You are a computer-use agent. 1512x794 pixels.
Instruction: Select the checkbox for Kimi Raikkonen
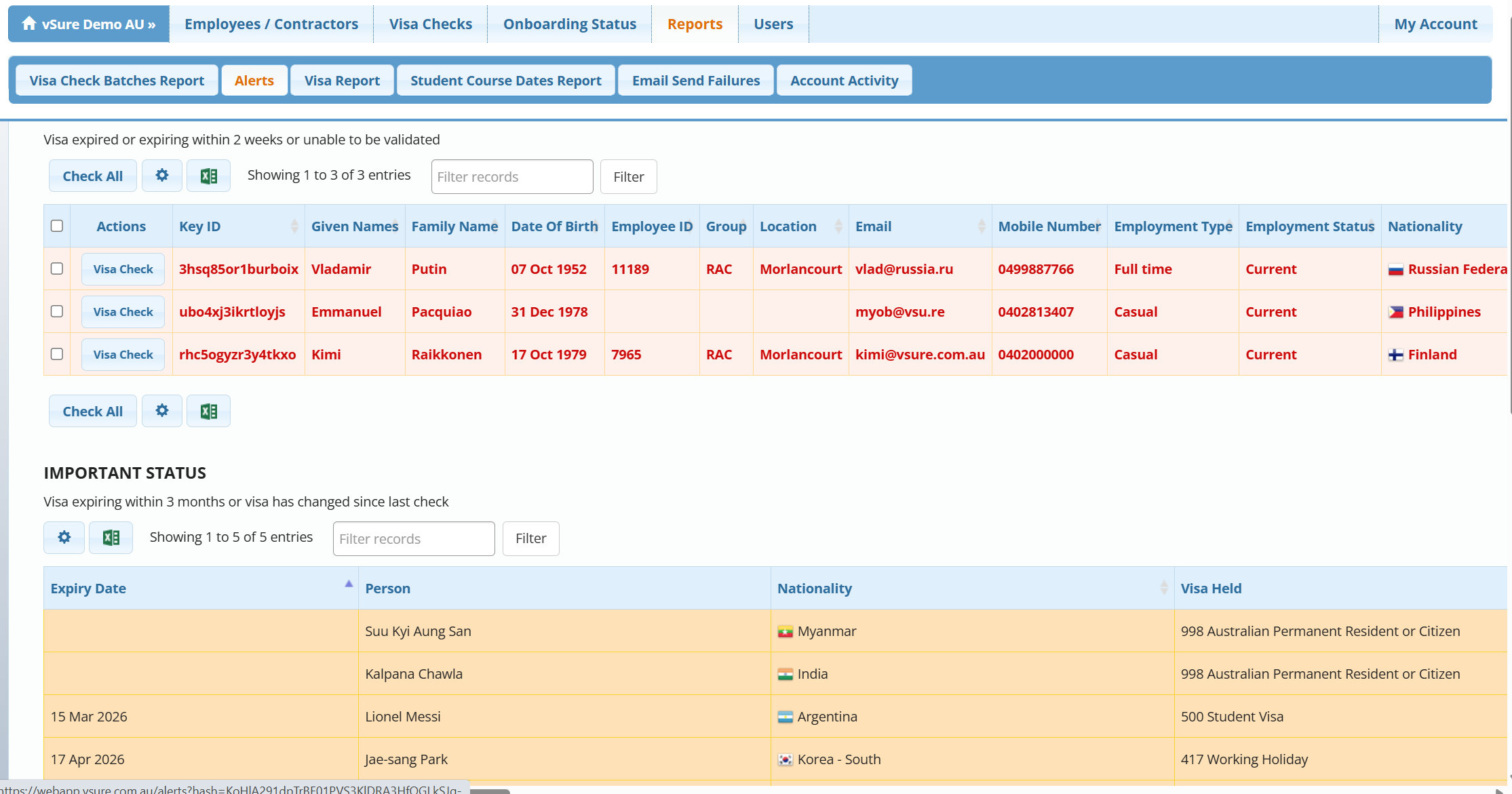(x=57, y=354)
